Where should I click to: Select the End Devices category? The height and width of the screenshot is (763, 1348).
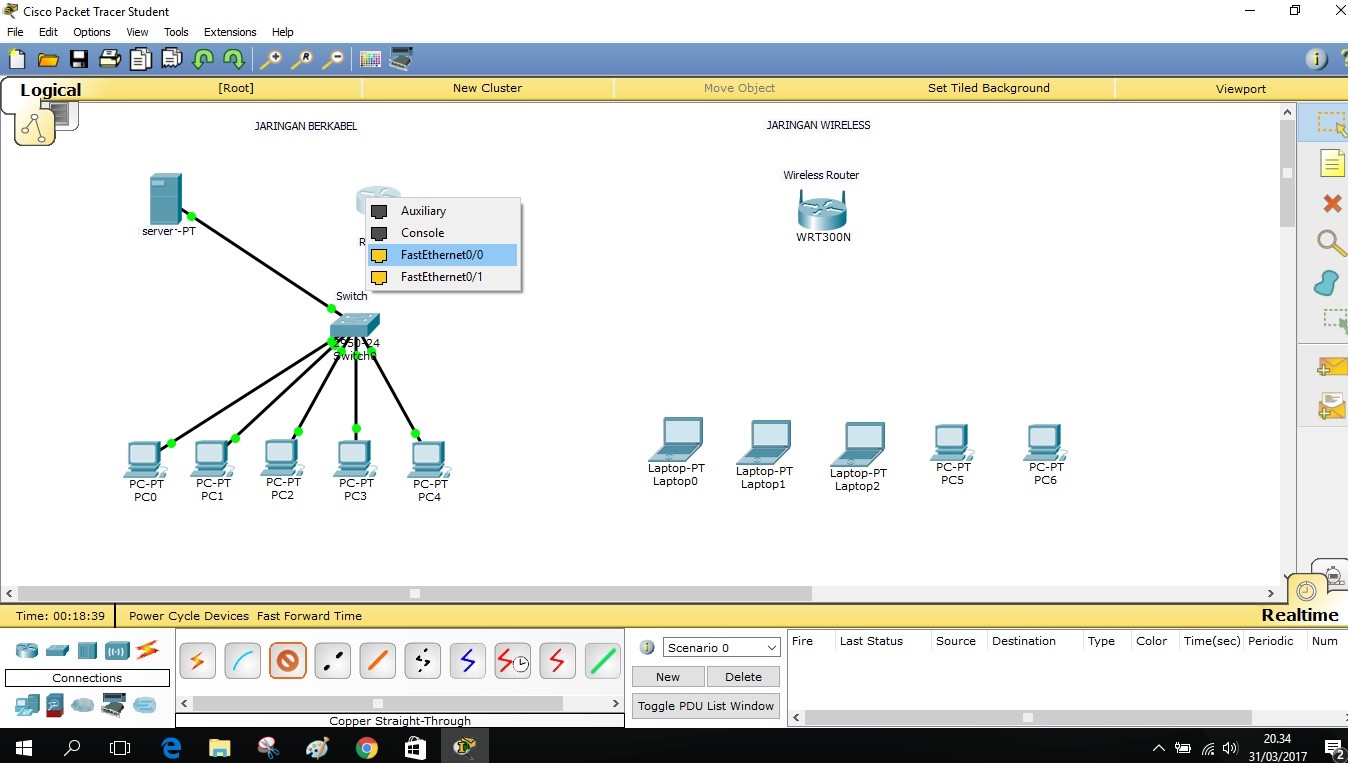pyautogui.click(x=27, y=705)
